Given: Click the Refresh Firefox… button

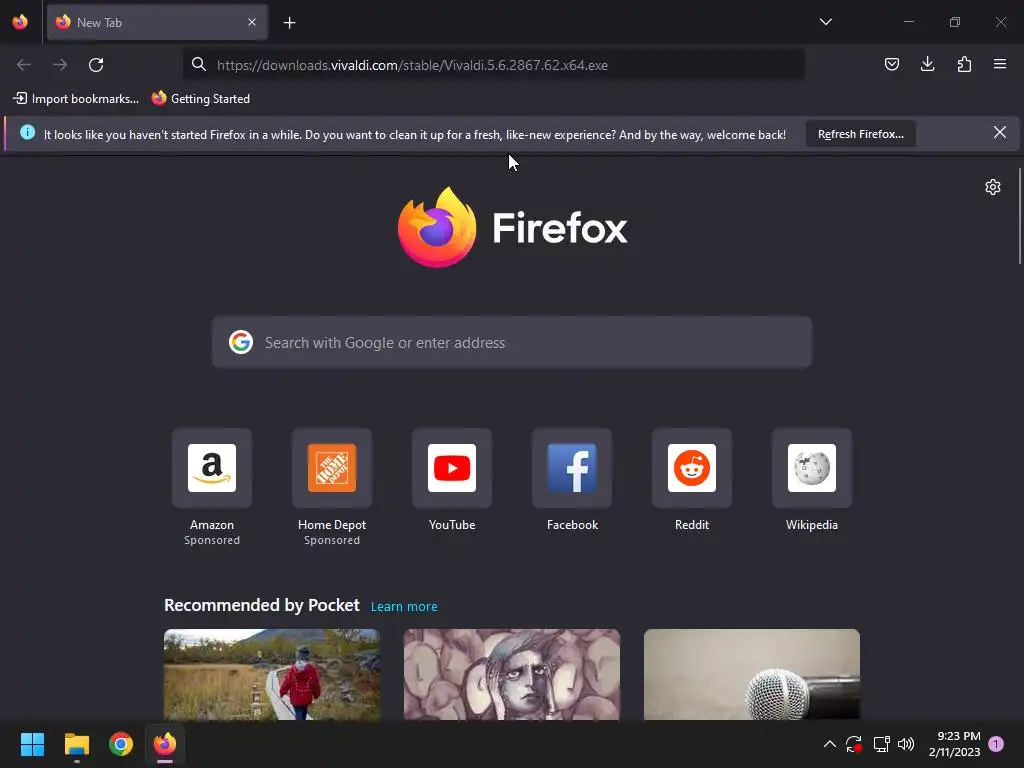Looking at the screenshot, I should tap(861, 134).
